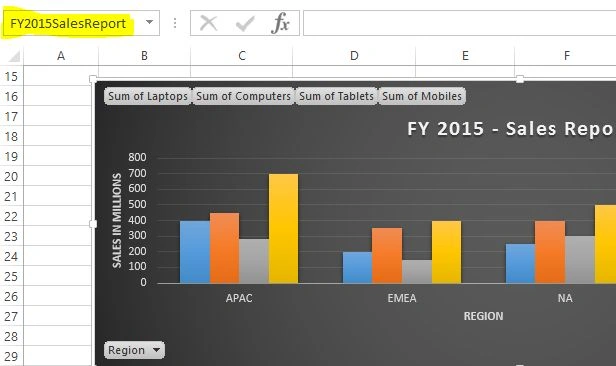Click the Select All corner triangle

point(14,57)
